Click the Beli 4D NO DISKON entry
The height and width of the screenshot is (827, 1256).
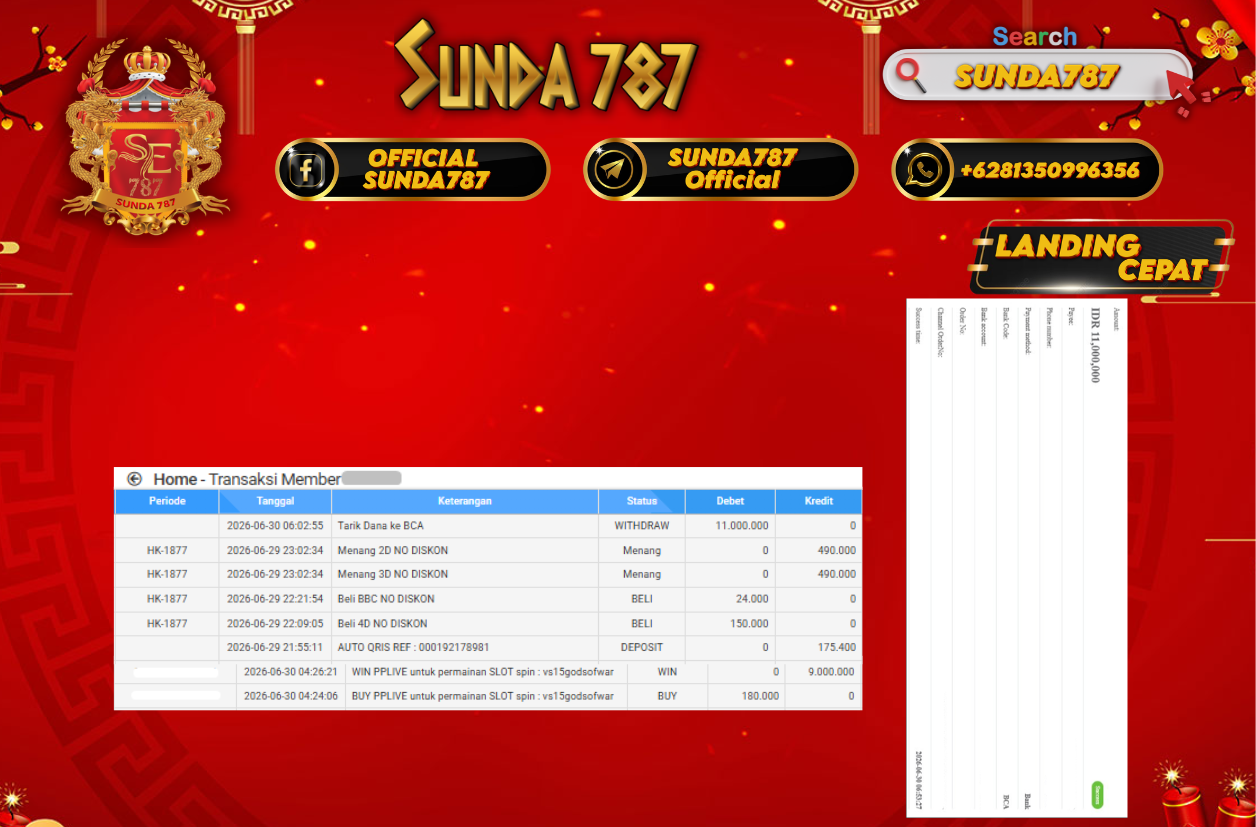coord(383,623)
